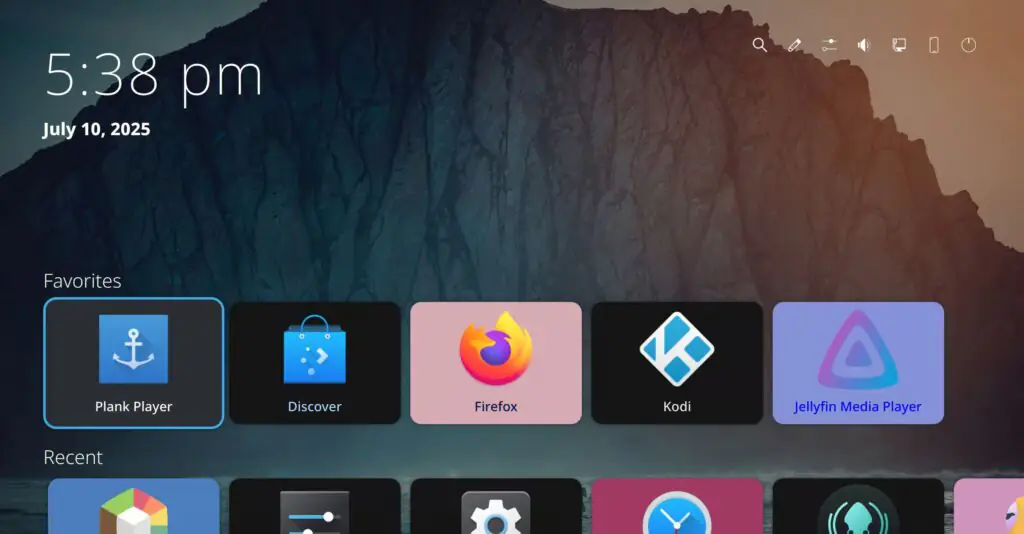Click the Discover label

pyautogui.click(x=315, y=407)
